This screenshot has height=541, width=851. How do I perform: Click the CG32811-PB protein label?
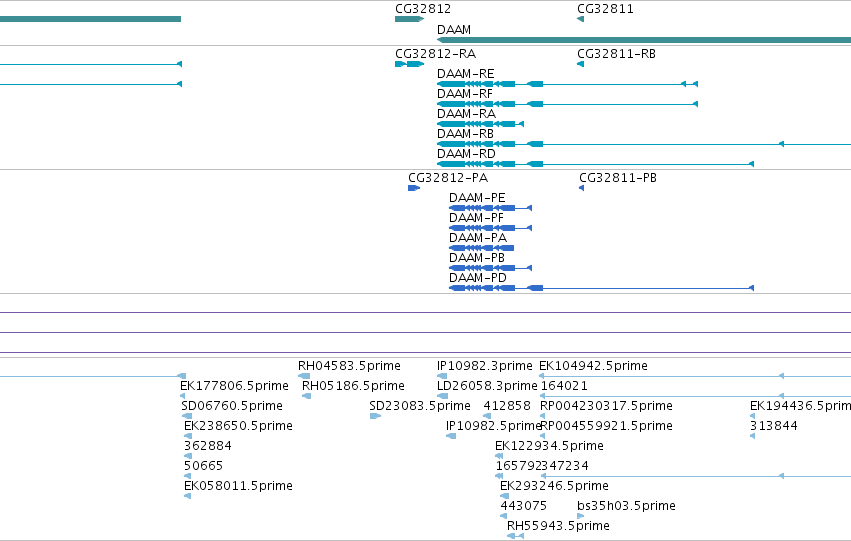(x=618, y=178)
